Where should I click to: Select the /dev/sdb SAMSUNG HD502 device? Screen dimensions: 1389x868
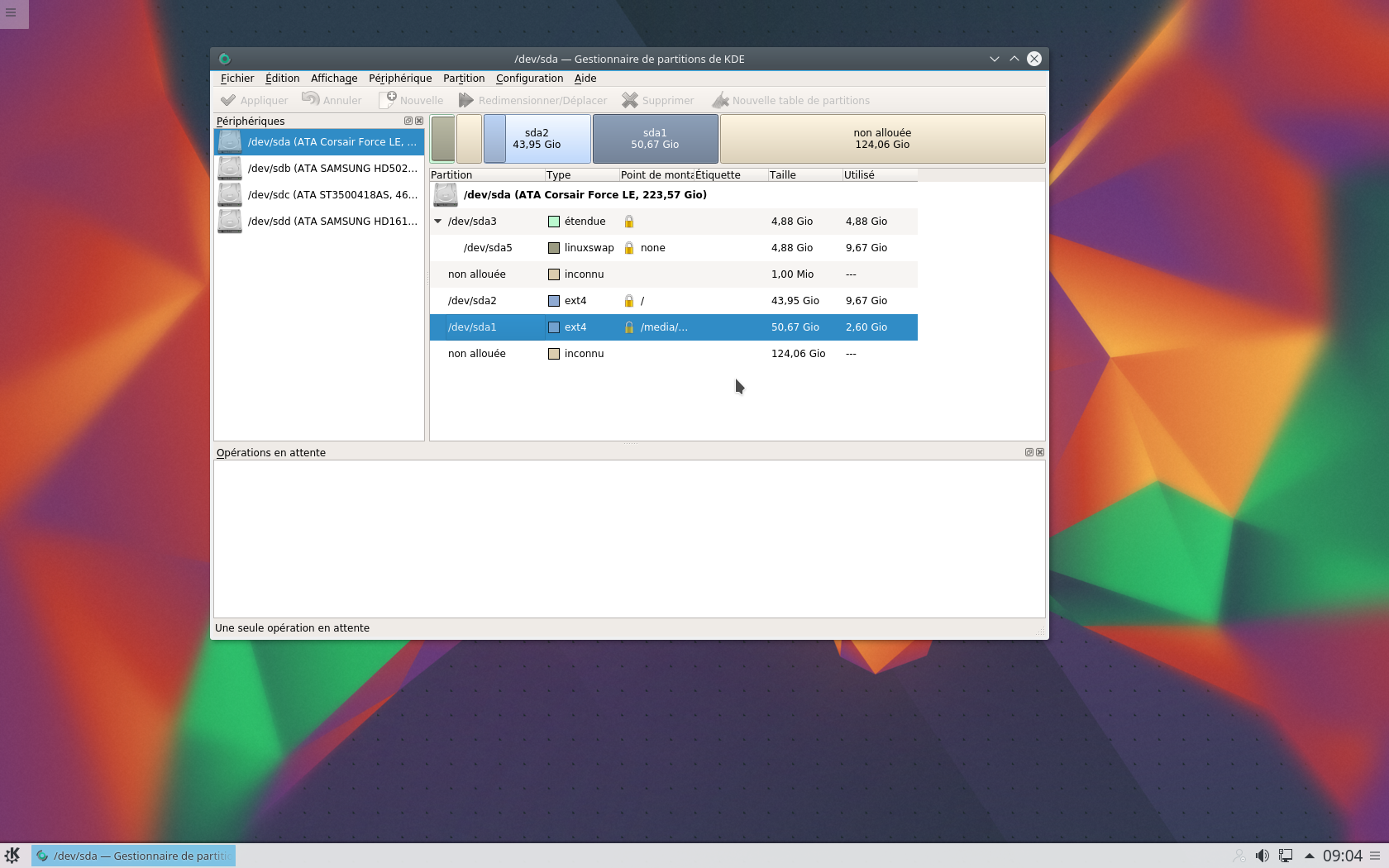pos(319,169)
